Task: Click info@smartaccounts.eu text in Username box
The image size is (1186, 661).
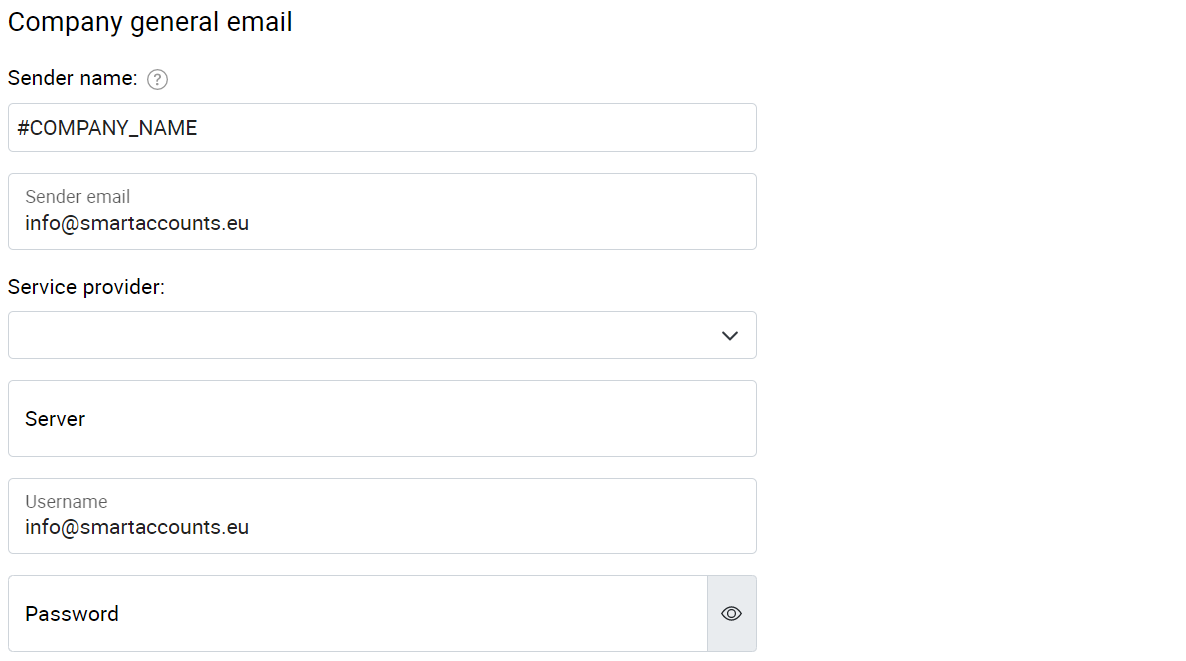Action: click(137, 527)
